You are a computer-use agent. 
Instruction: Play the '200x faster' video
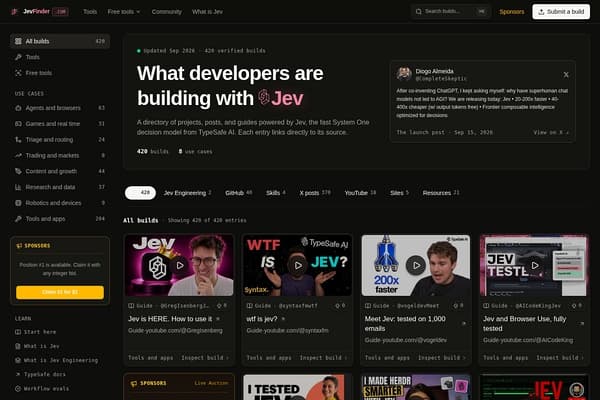click(416, 265)
